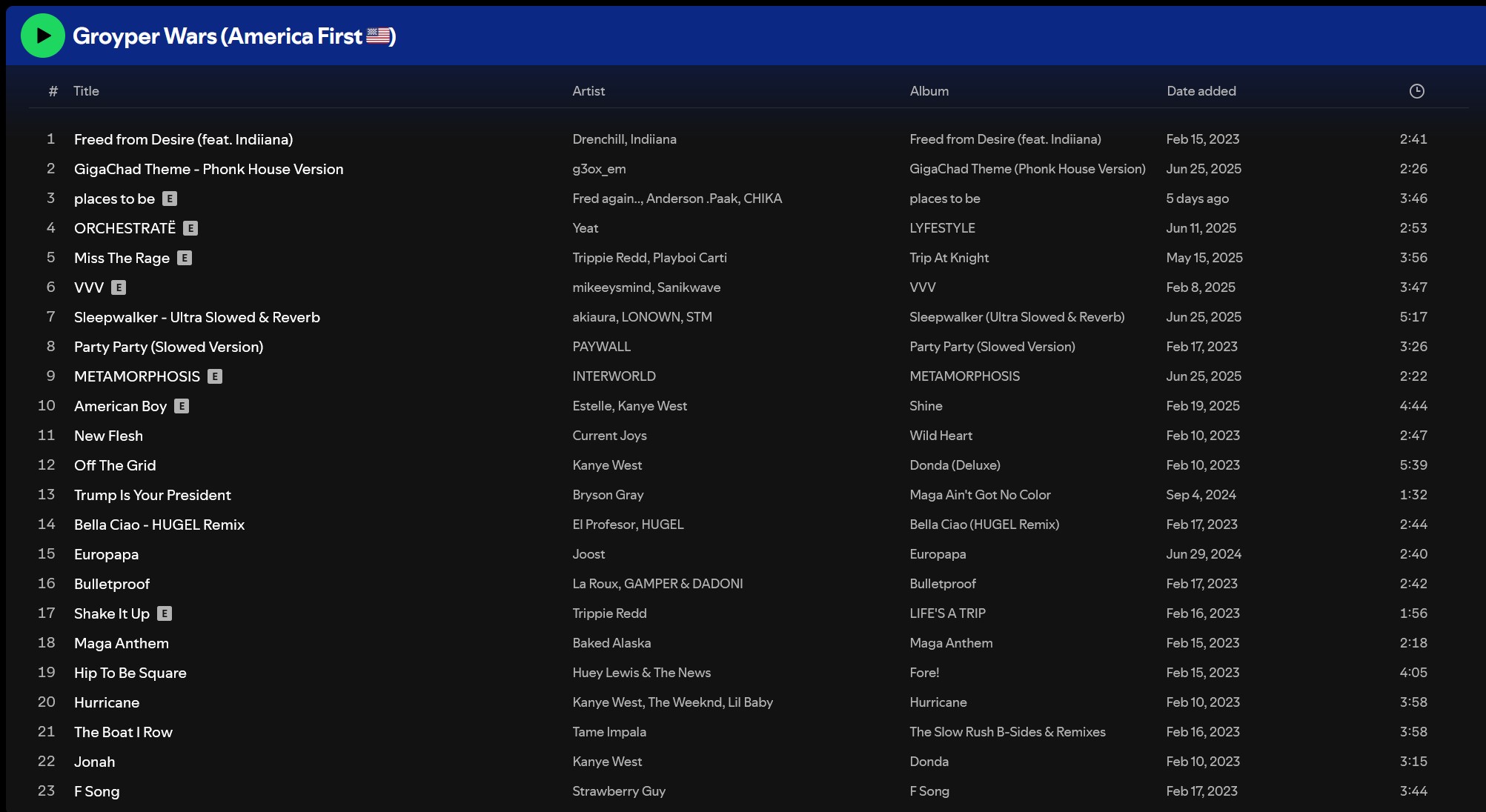Click the explicit badge beside ORCHESTRATË
This screenshot has height=812, width=1486.
point(190,228)
